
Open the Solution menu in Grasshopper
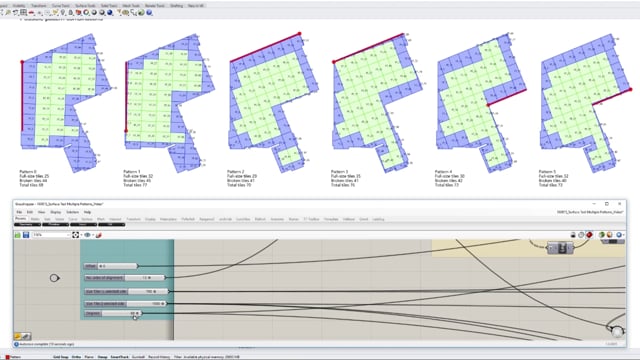point(73,212)
